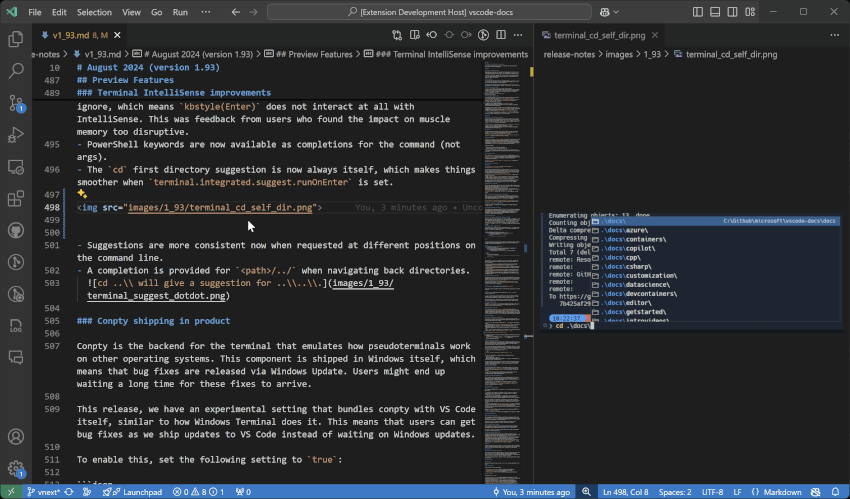Open more actions menu for v1_93.md editor
The image size is (850, 499).
point(518,35)
